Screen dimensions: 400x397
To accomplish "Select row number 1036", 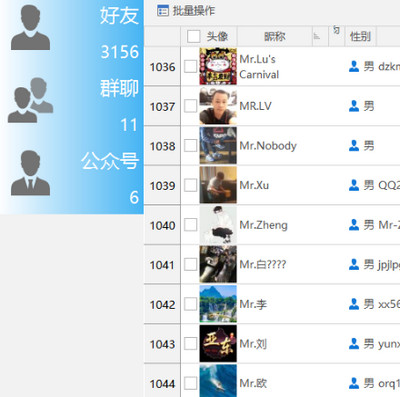I will pos(162,67).
